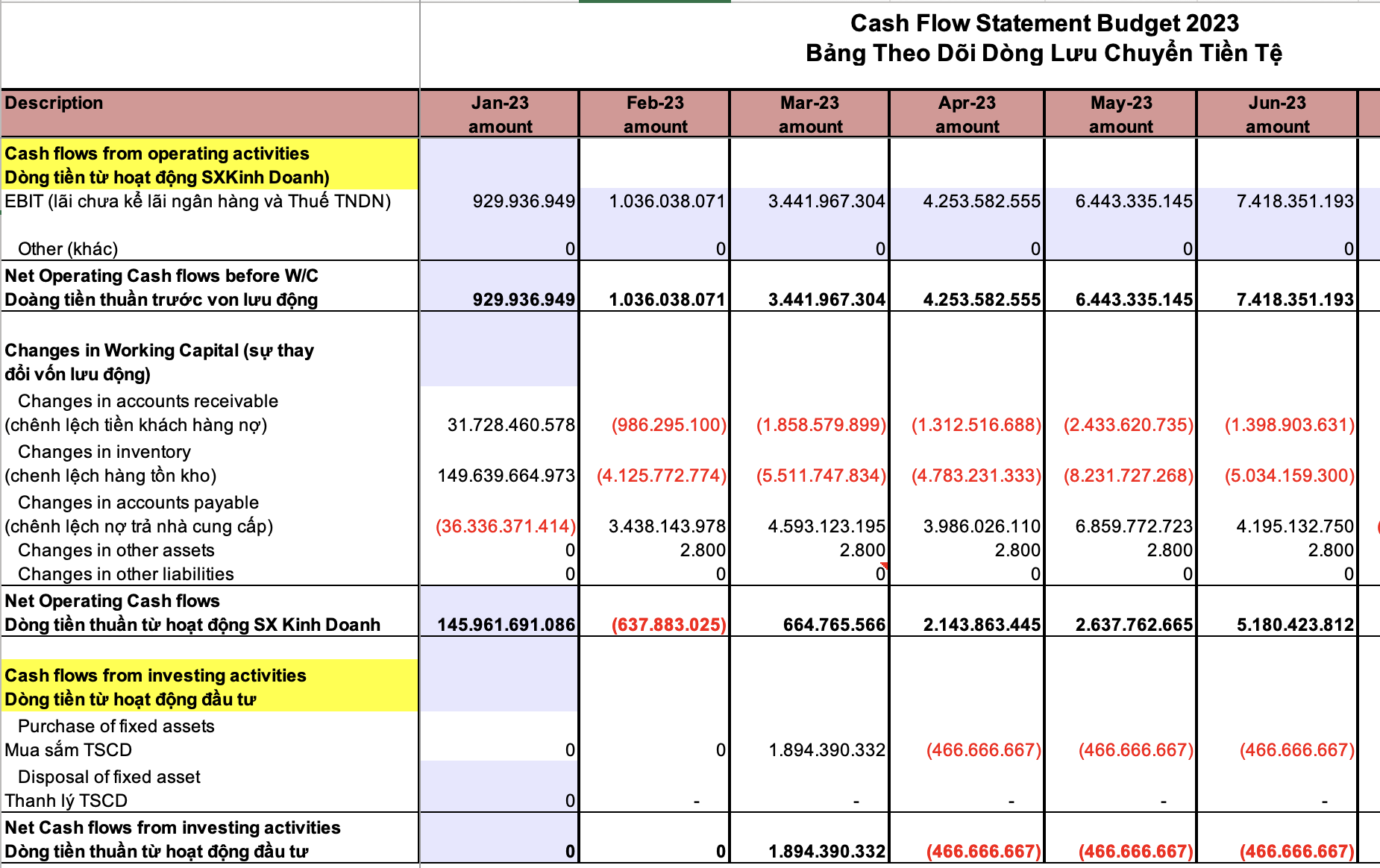Select receivable value (986.295.100)

coord(668,425)
